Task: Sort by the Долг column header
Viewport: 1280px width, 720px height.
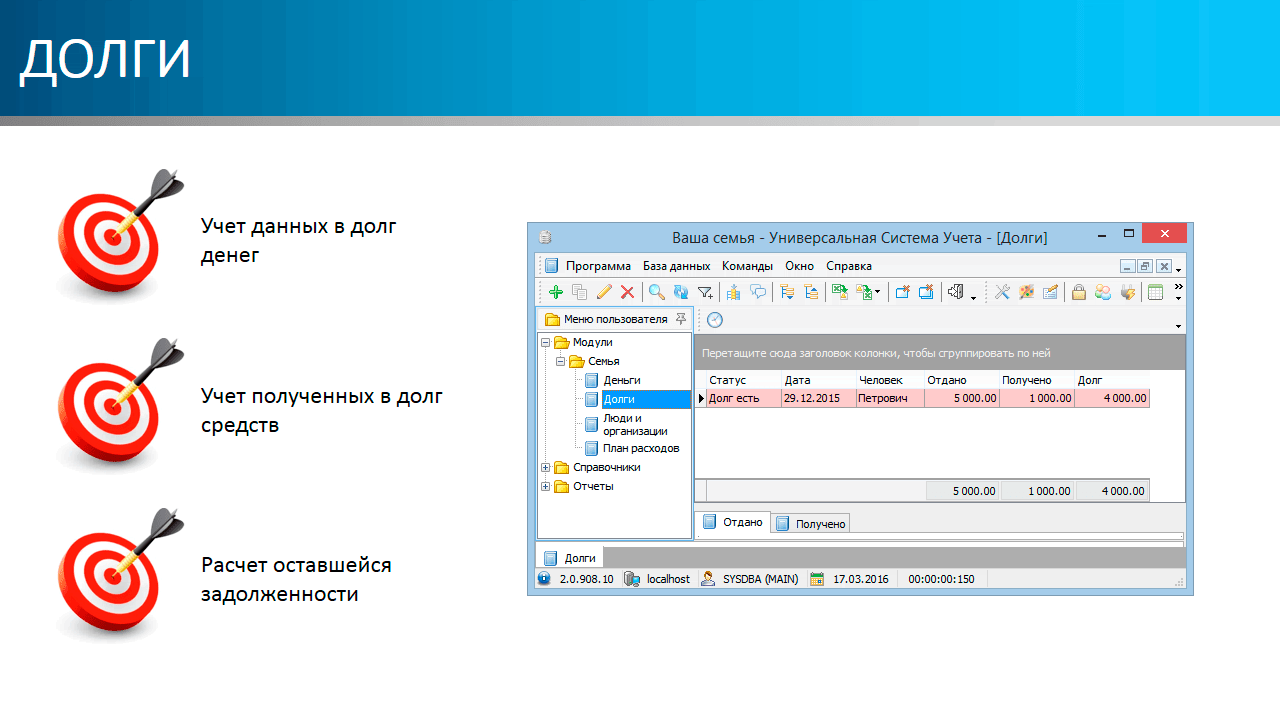Action: [1112, 380]
